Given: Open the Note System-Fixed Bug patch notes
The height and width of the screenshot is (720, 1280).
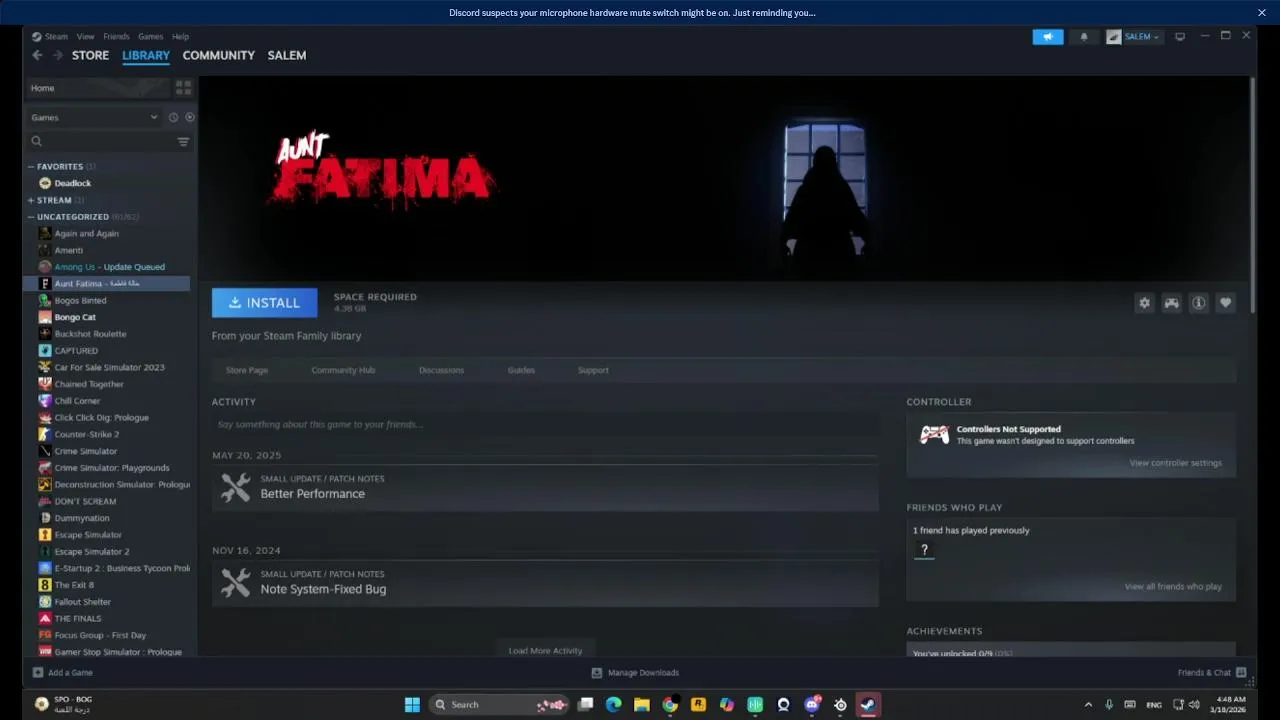Looking at the screenshot, I should coord(545,582).
